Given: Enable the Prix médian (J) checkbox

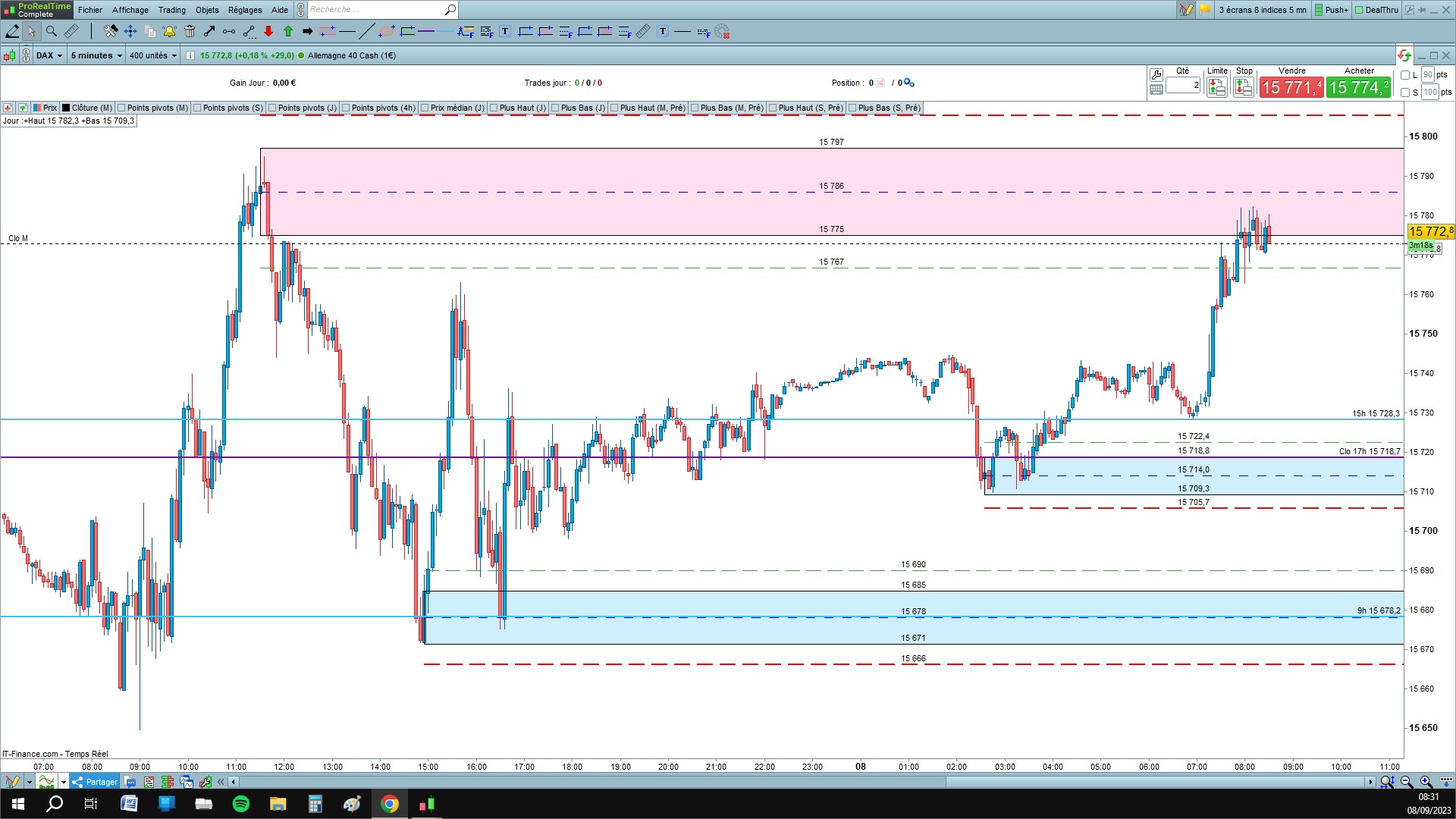Looking at the screenshot, I should [425, 108].
